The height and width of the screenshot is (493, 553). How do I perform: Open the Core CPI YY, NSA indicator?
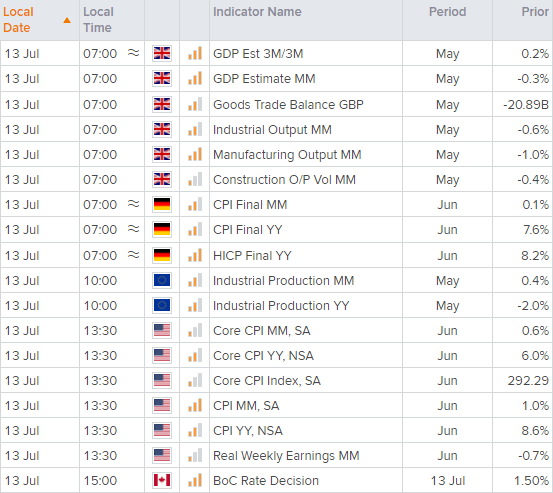coord(263,356)
